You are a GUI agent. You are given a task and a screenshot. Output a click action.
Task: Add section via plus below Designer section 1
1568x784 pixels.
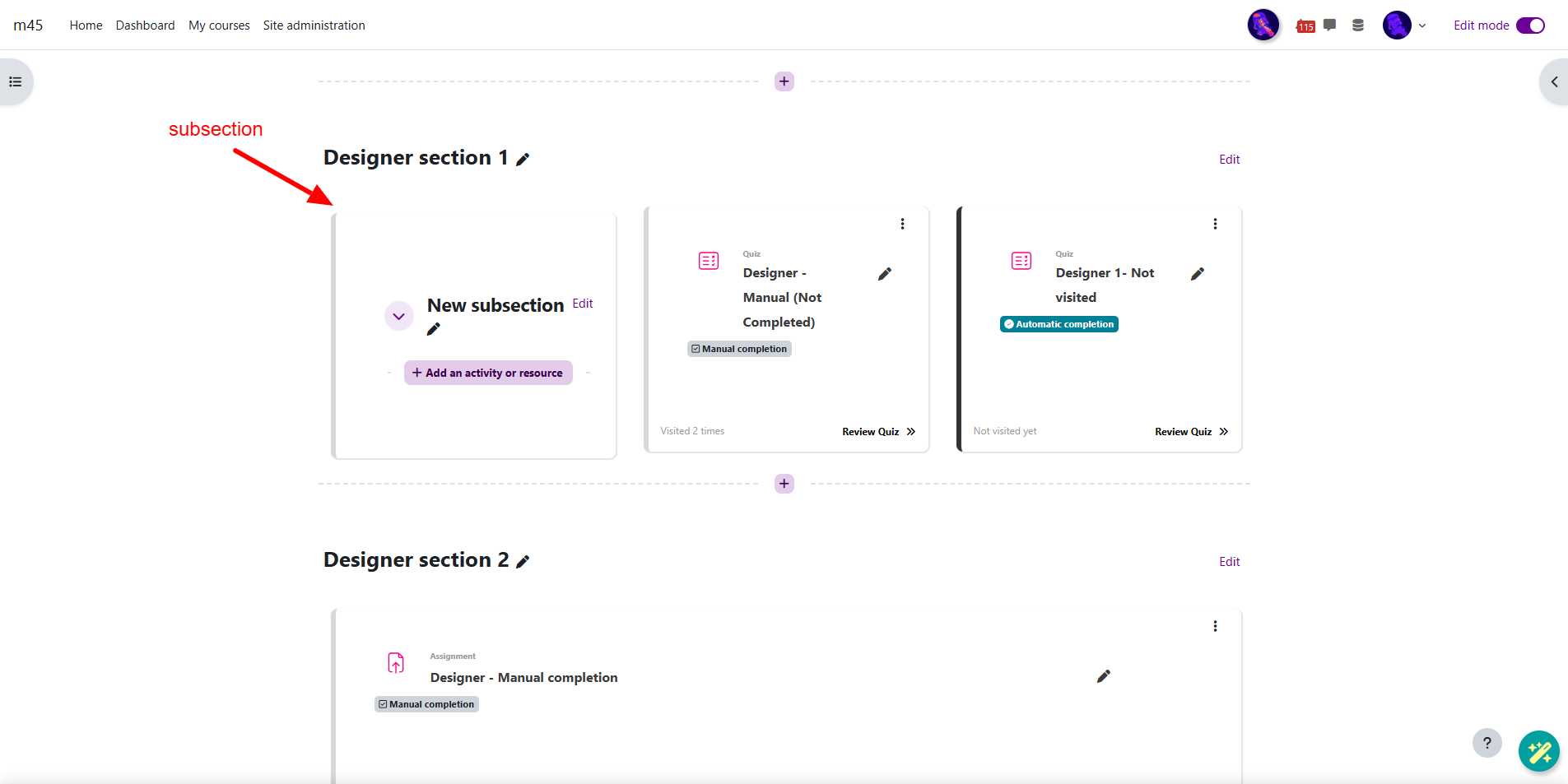click(x=784, y=484)
